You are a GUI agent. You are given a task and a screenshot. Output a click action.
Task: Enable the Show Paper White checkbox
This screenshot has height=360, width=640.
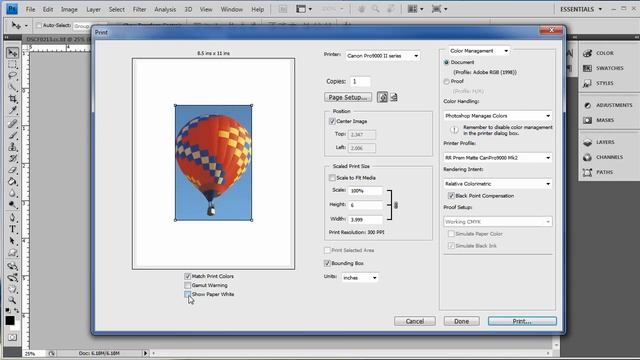coord(187,294)
